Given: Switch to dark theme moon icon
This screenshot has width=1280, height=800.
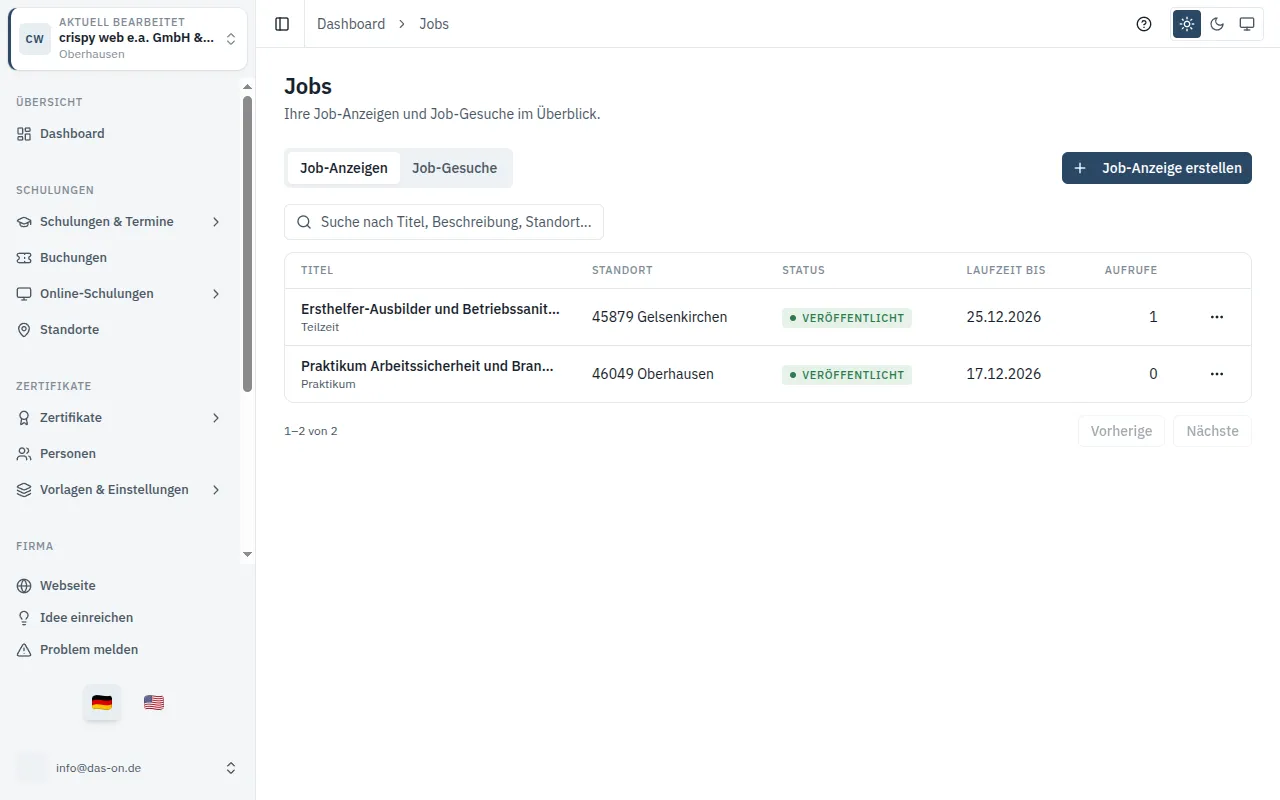Looking at the screenshot, I should (x=1217, y=24).
